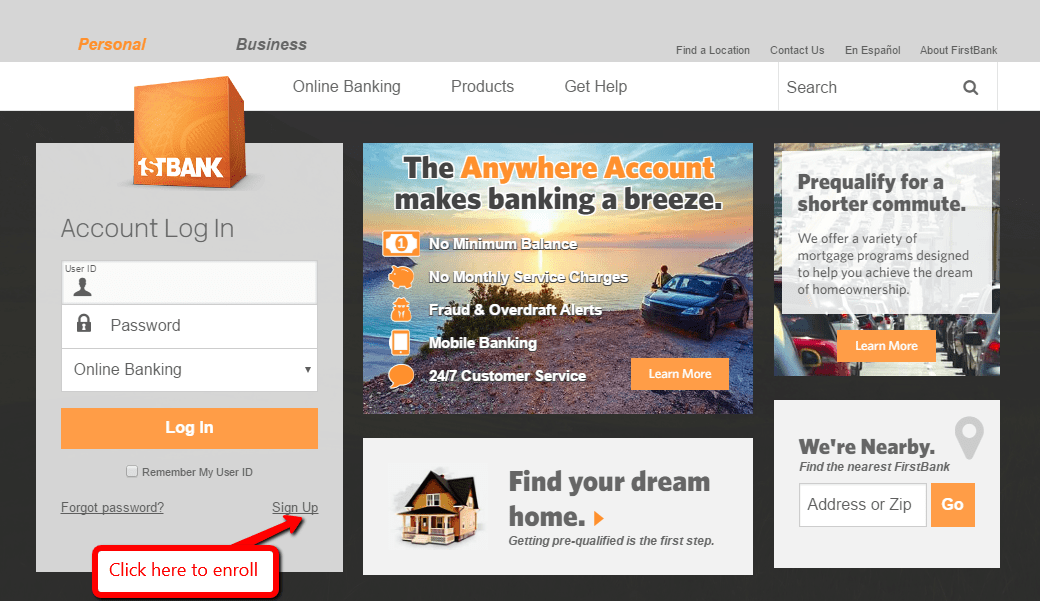
Task: Click the mobile phone icon for Mobile Banking
Action: click(400, 342)
